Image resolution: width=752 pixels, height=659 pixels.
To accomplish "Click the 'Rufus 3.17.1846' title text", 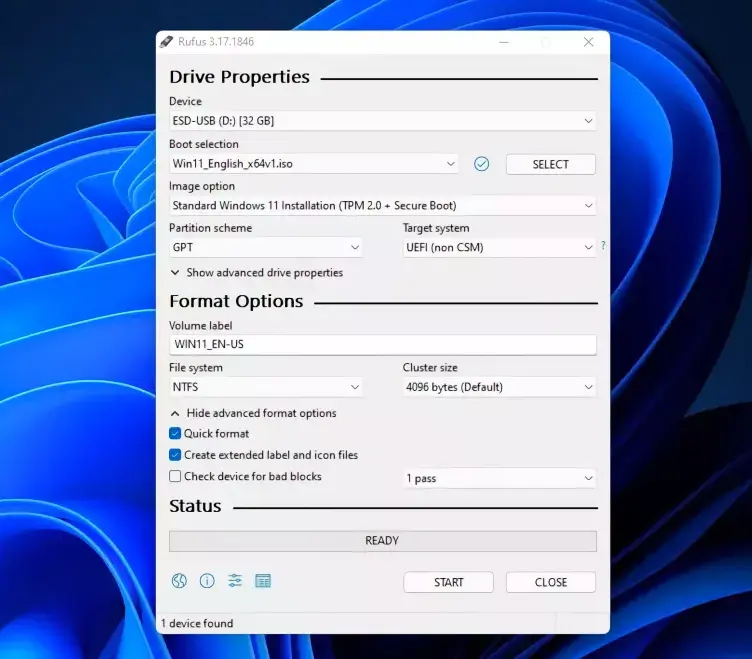I will click(x=216, y=42).
